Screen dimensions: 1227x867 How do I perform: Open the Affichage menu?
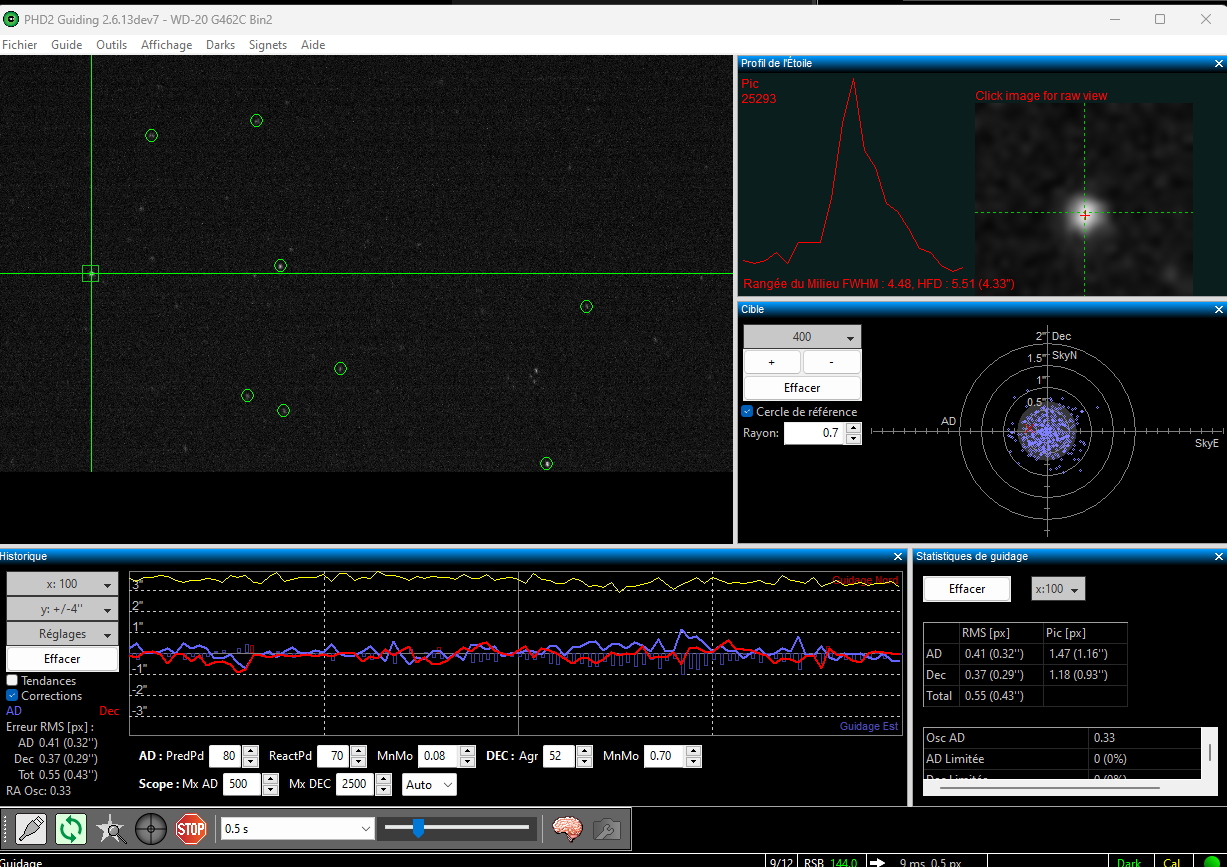pyautogui.click(x=167, y=45)
